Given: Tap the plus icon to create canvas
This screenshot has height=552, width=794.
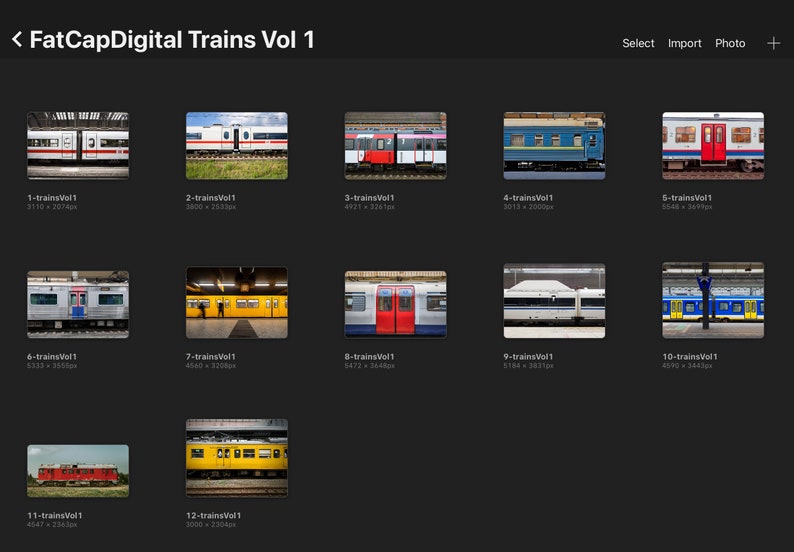Looking at the screenshot, I should pyautogui.click(x=773, y=44).
